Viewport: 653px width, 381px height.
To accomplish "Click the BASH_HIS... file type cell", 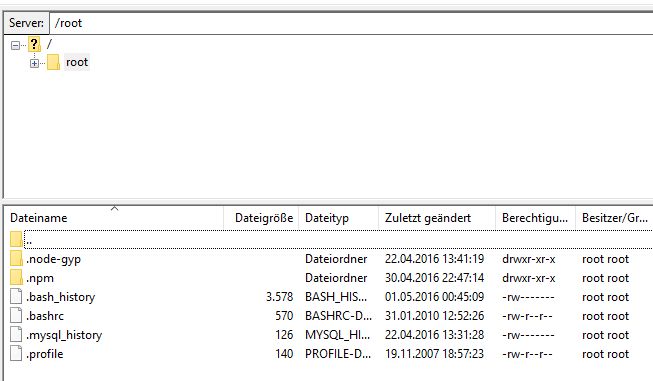I will [x=336, y=297].
